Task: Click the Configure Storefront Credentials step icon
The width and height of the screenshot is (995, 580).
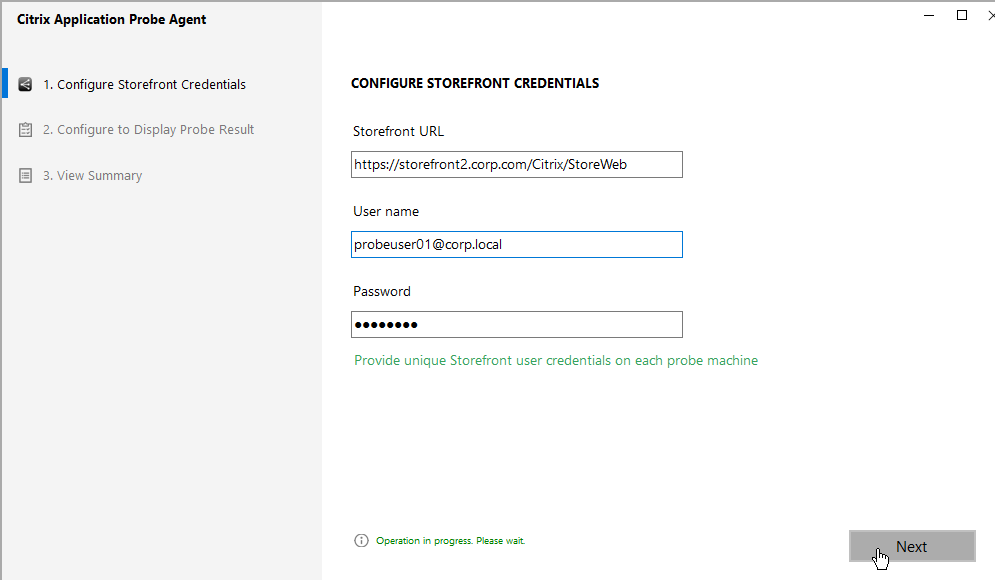Action: pos(25,84)
